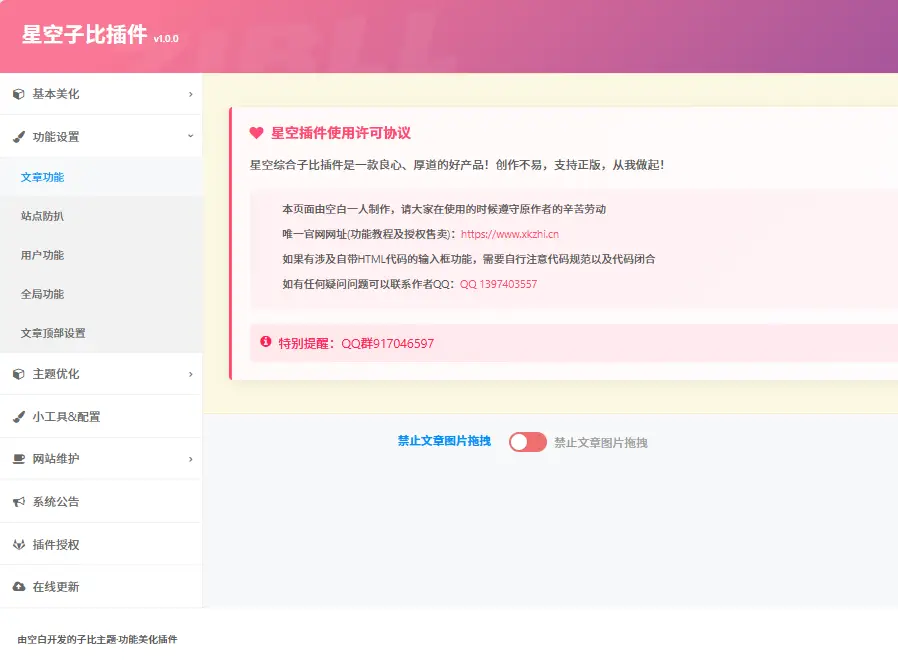Click the cube icon beside 主题优化

[x=18, y=374]
